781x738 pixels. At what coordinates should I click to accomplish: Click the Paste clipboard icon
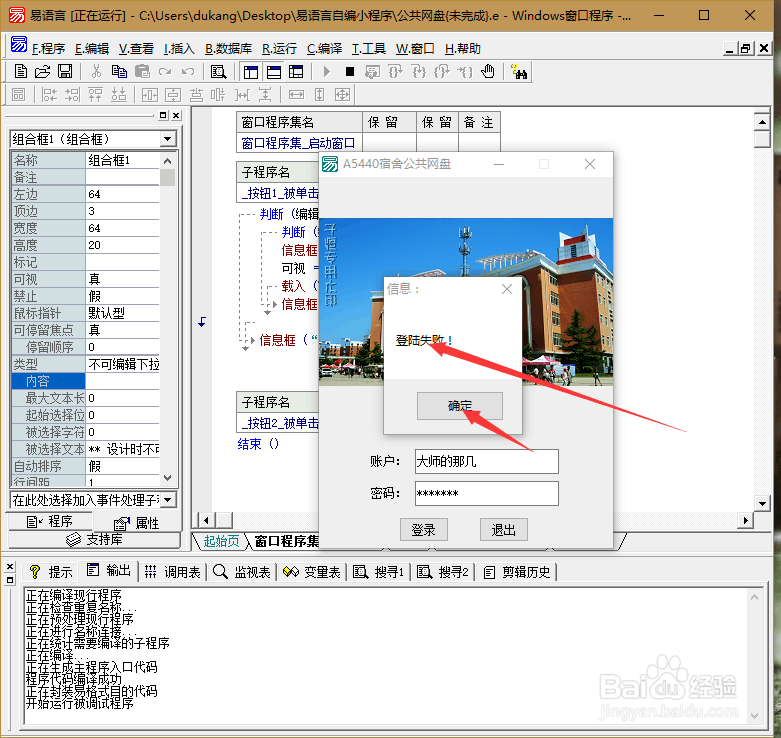point(142,72)
